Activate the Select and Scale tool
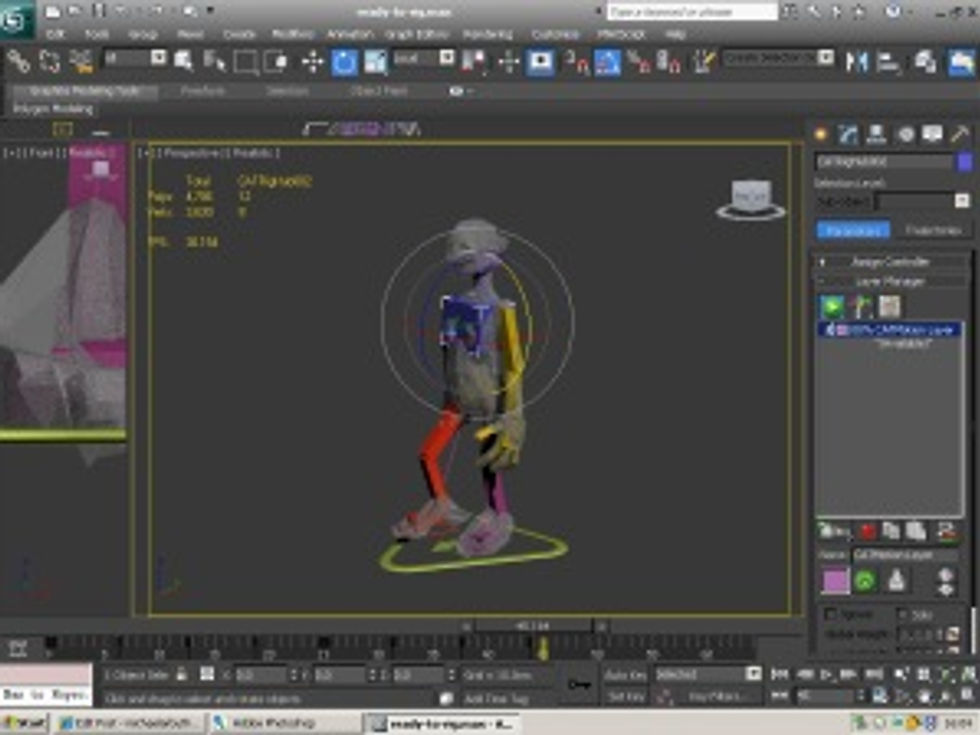Viewport: 980px width, 735px height. 375,61
